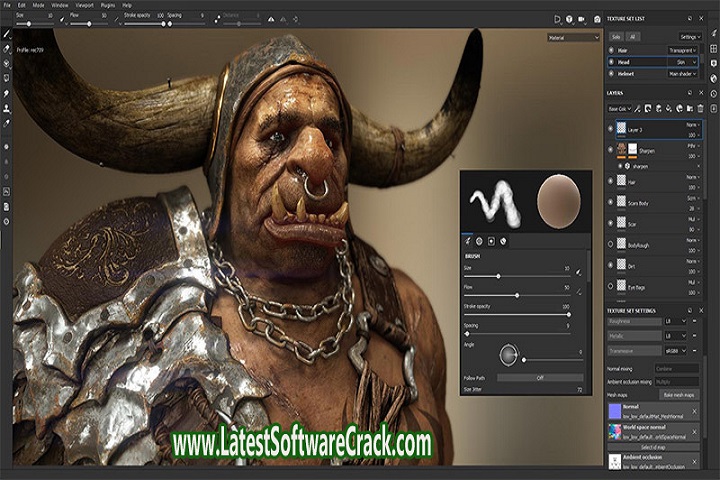Hide the Scar layer
This screenshot has height=480, width=720.
611,223
